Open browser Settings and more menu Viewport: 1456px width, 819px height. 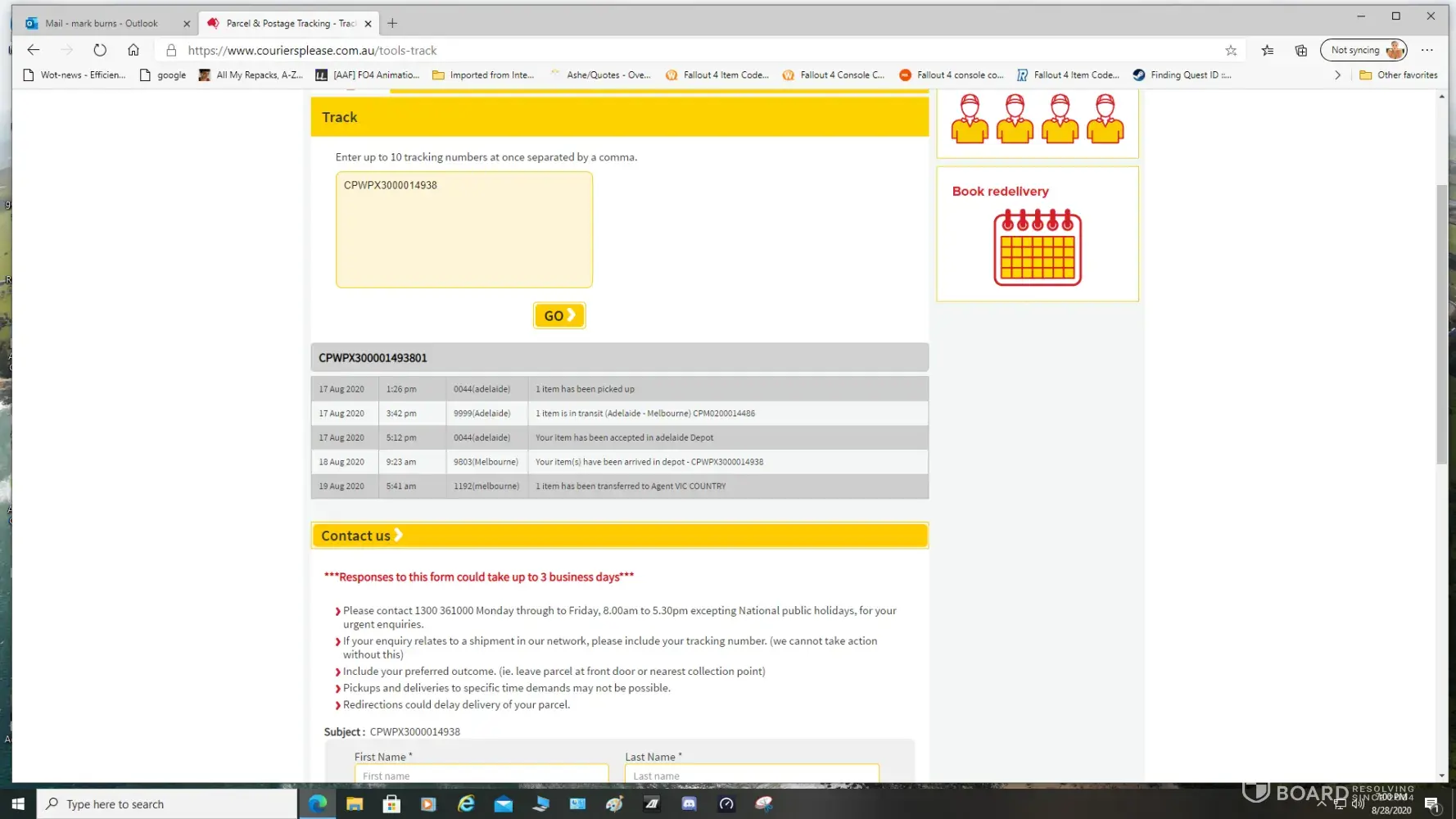1427,50
